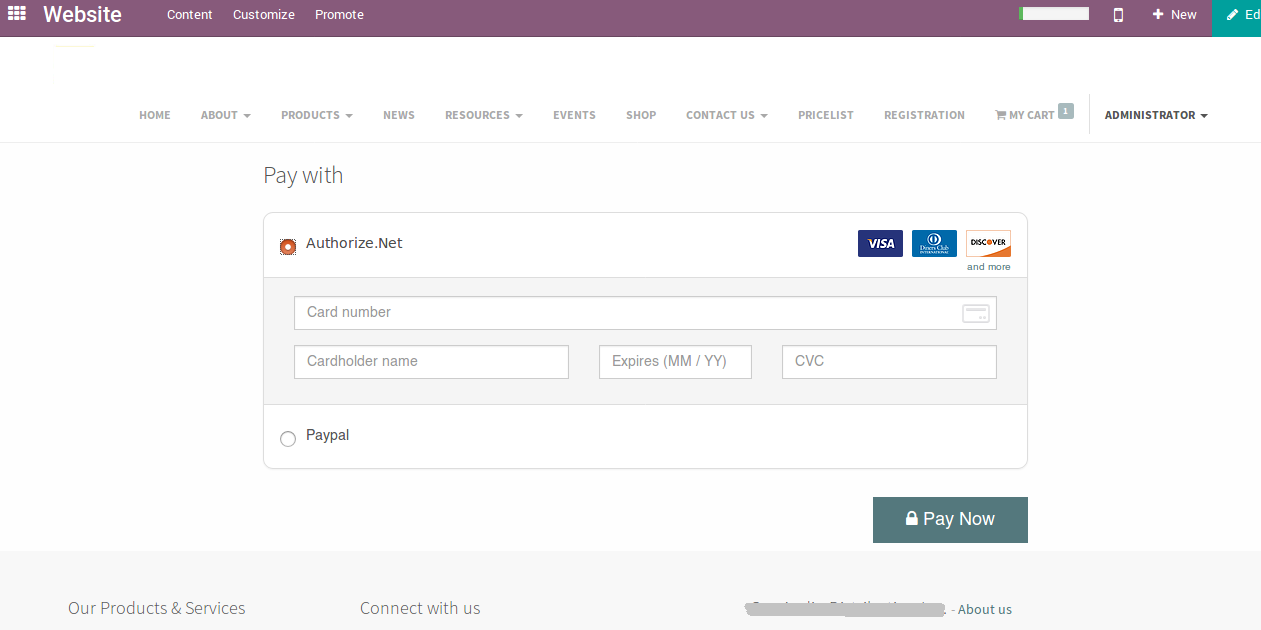
Task: Open the Pricelist page
Action: tap(826, 115)
